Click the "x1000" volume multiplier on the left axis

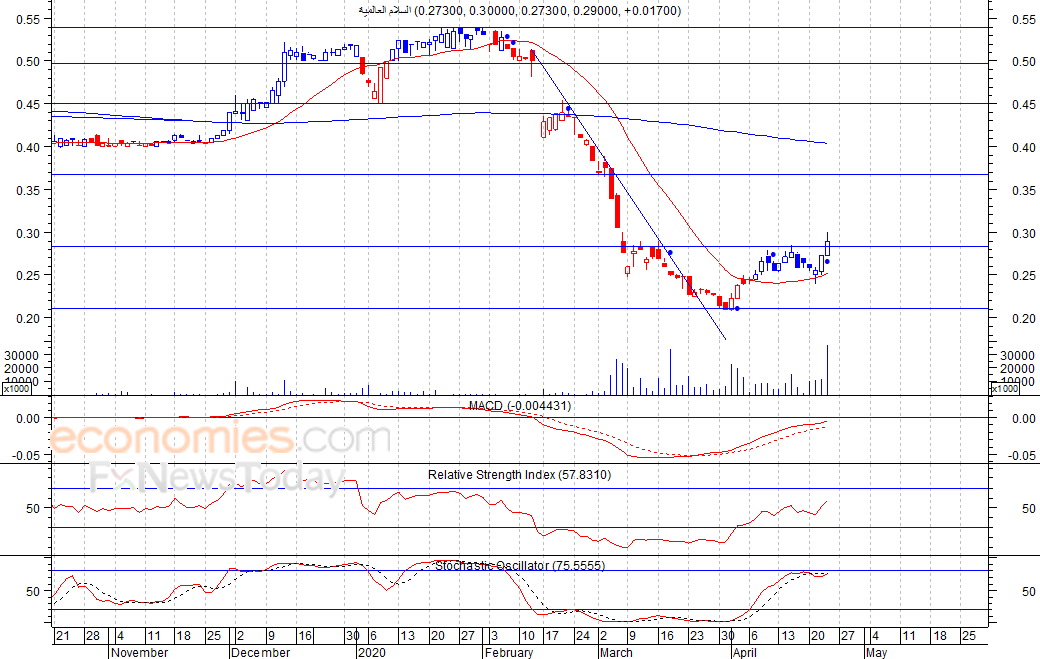click(x=16, y=389)
